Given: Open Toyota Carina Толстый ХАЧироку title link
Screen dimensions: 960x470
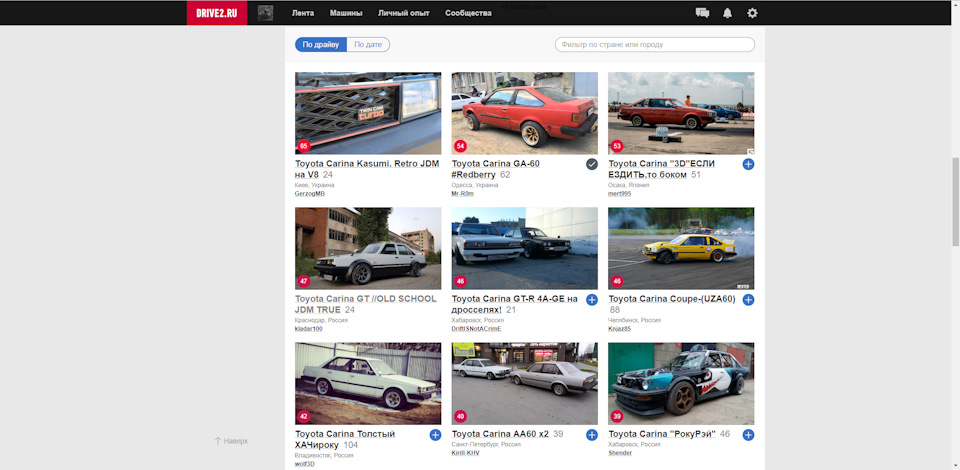Looking at the screenshot, I should (345, 439).
